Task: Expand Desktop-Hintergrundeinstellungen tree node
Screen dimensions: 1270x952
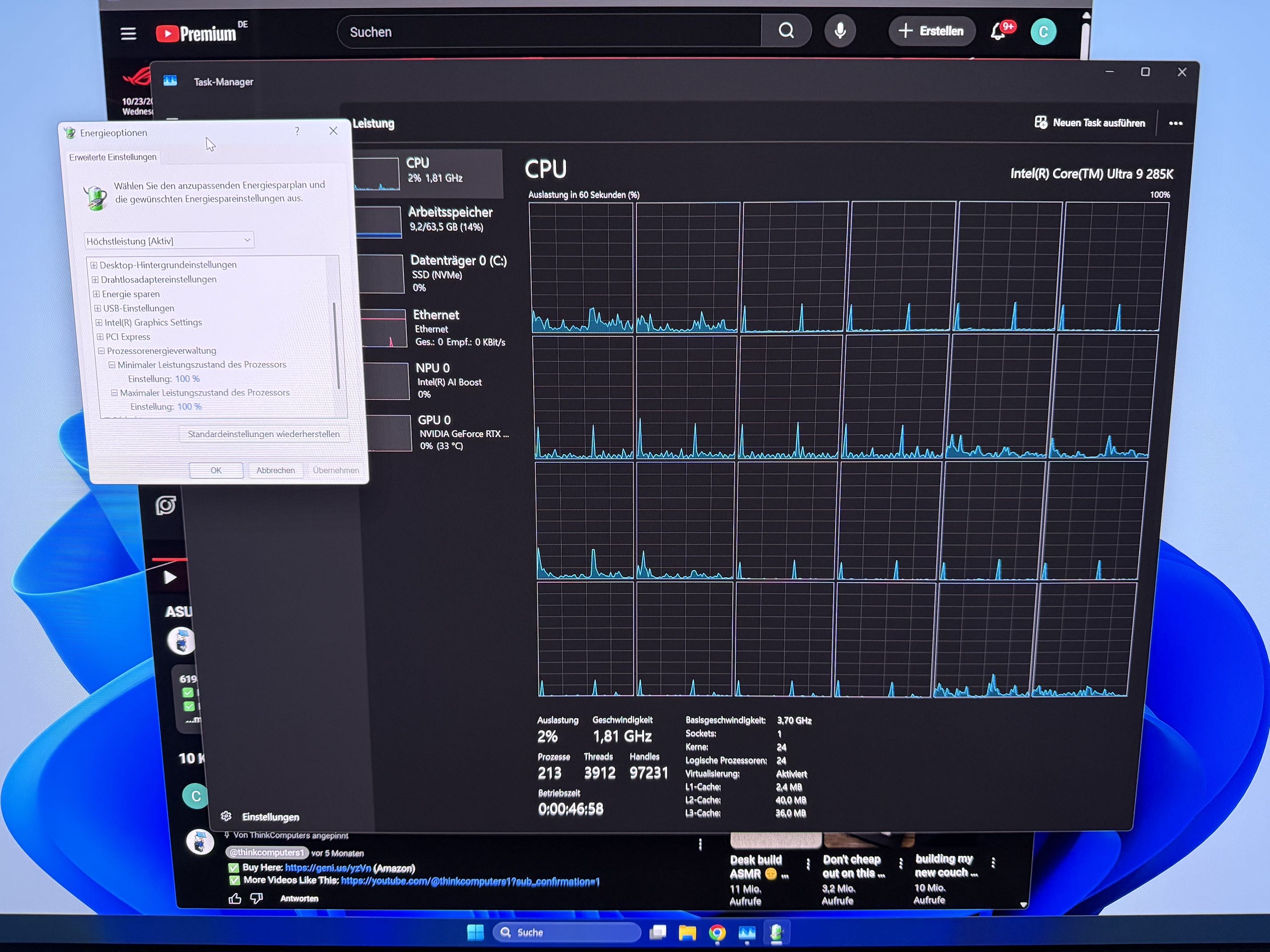Action: click(x=93, y=265)
